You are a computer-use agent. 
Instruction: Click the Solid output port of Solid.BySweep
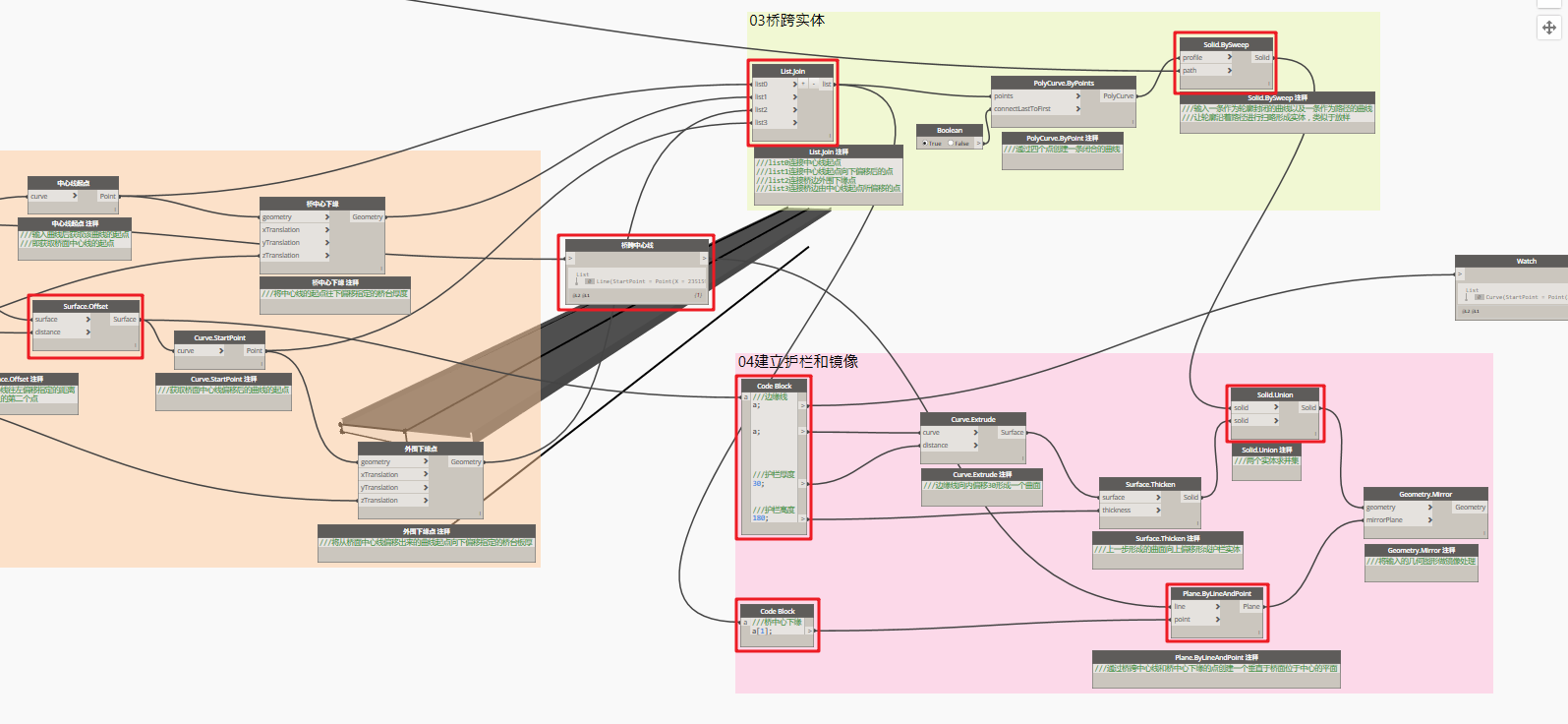1262,58
